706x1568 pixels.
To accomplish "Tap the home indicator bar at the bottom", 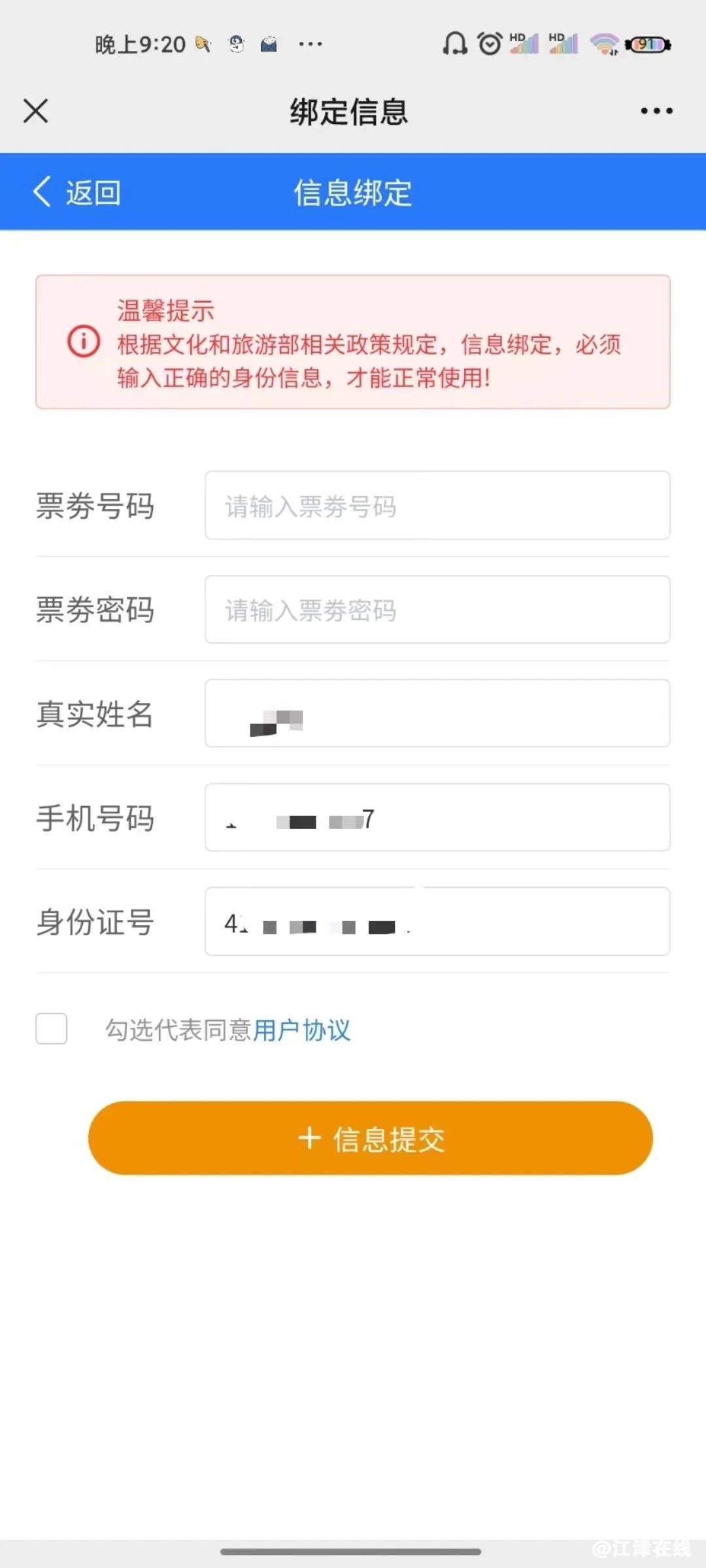I will pyautogui.click(x=351, y=1552).
